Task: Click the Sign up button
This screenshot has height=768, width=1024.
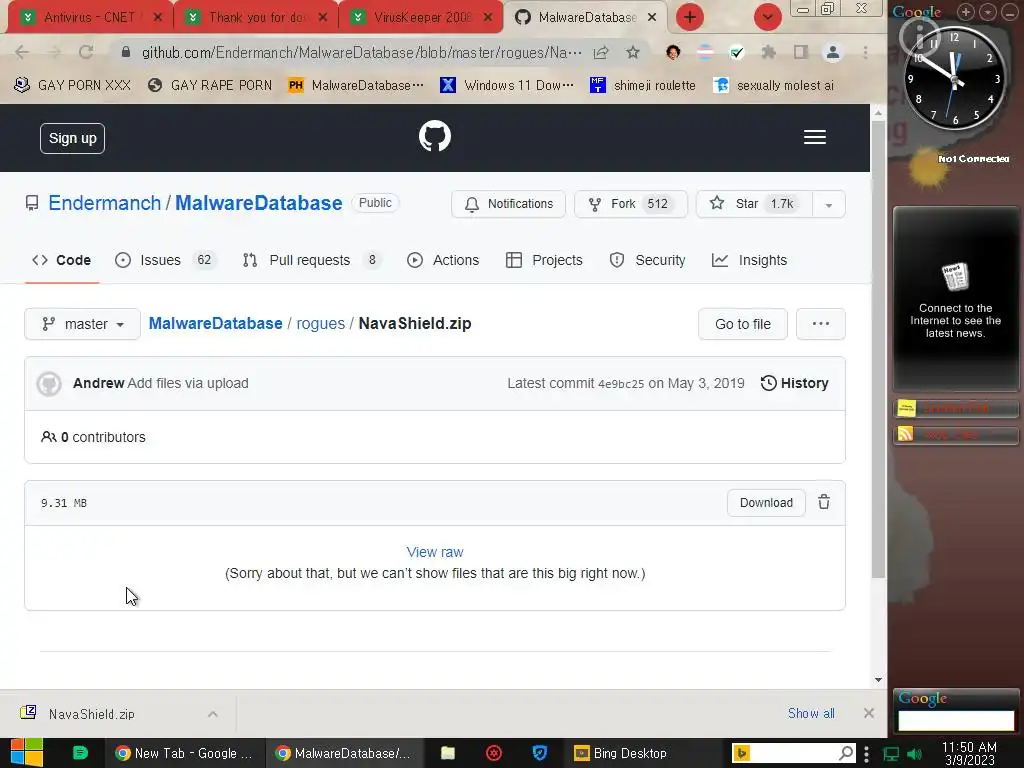Action: pos(72,138)
